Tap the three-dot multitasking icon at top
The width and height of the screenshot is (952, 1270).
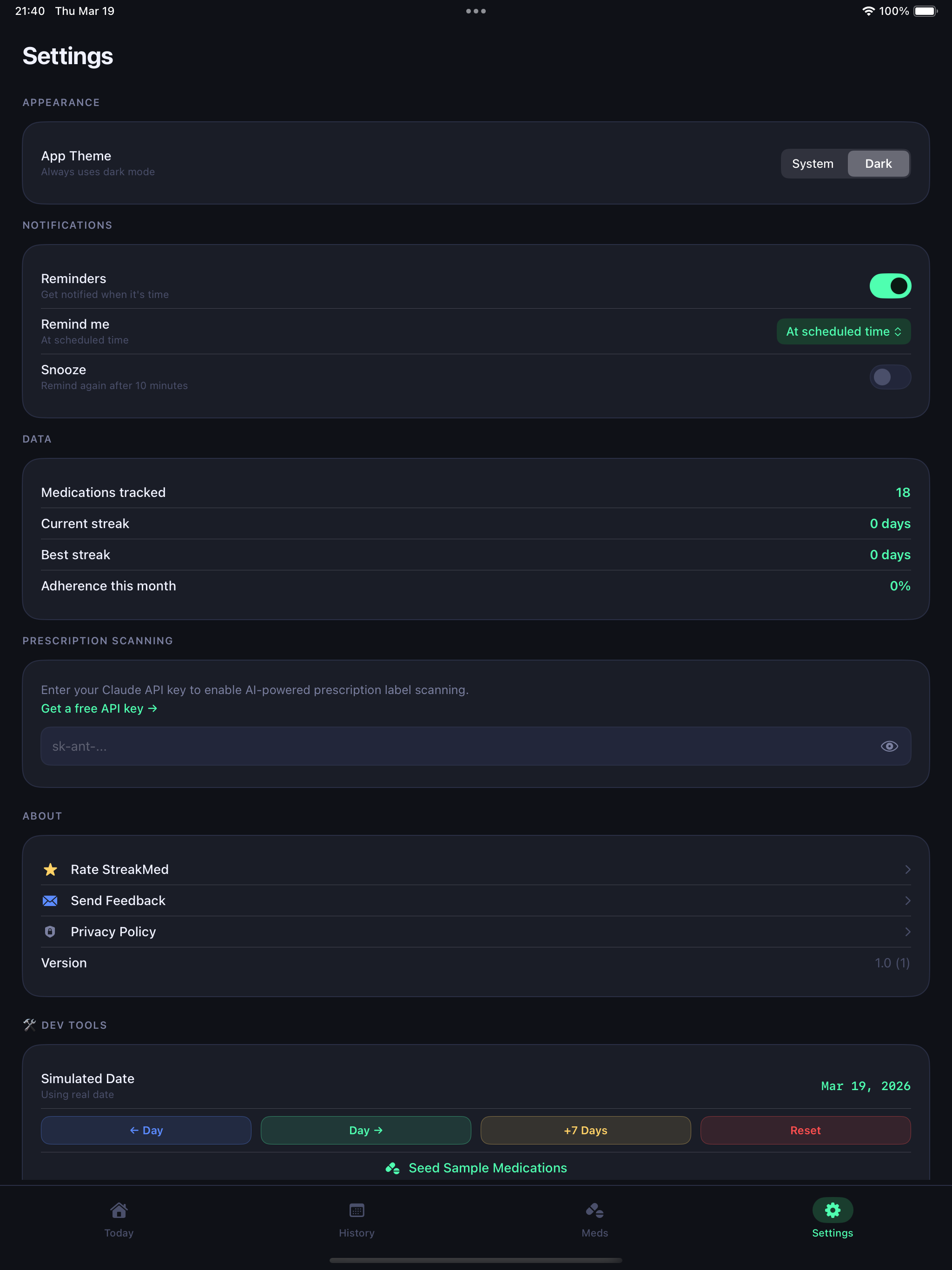[476, 11]
